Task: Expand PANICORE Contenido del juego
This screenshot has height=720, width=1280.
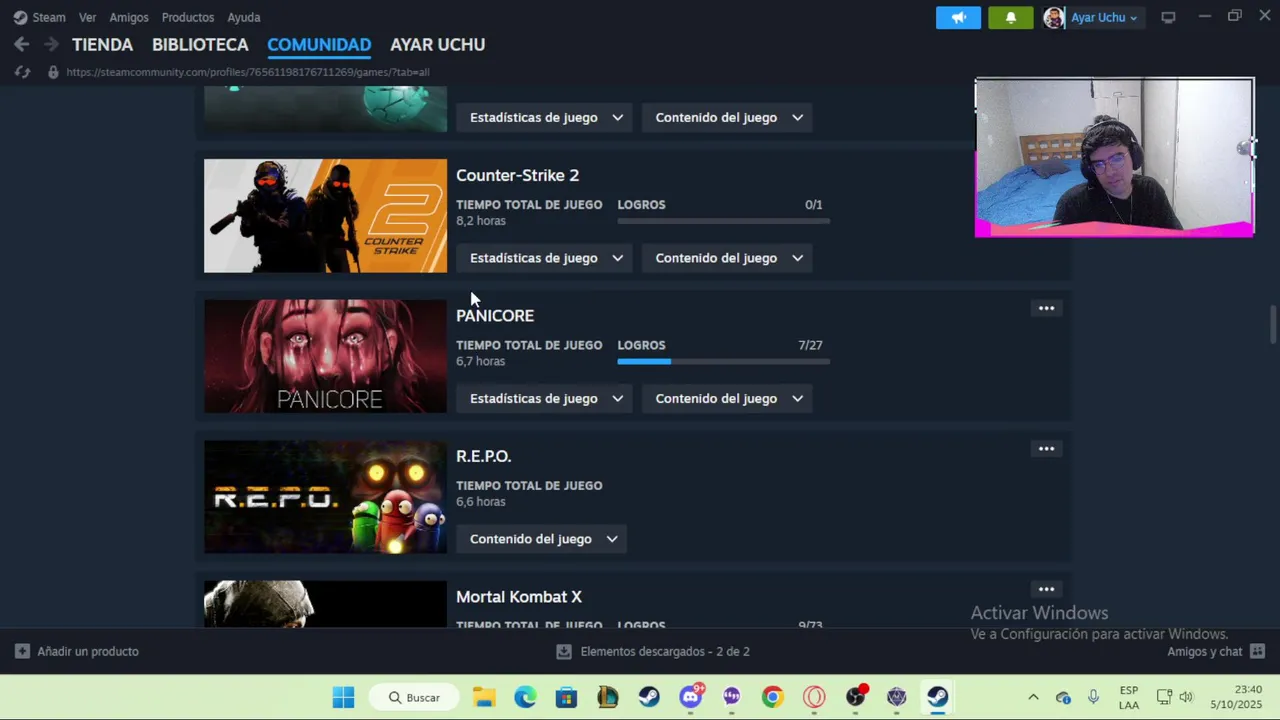Action: pos(729,398)
